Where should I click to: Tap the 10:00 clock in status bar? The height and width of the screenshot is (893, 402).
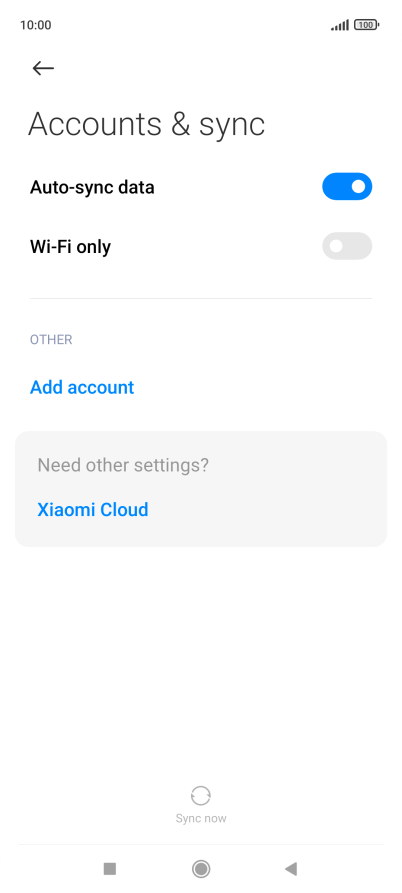(x=35, y=25)
